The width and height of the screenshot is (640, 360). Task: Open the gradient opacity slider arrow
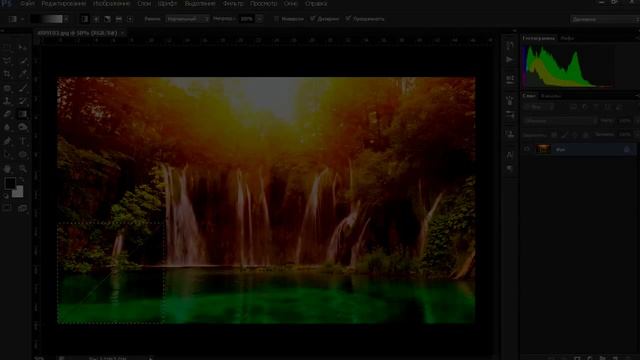[259, 19]
